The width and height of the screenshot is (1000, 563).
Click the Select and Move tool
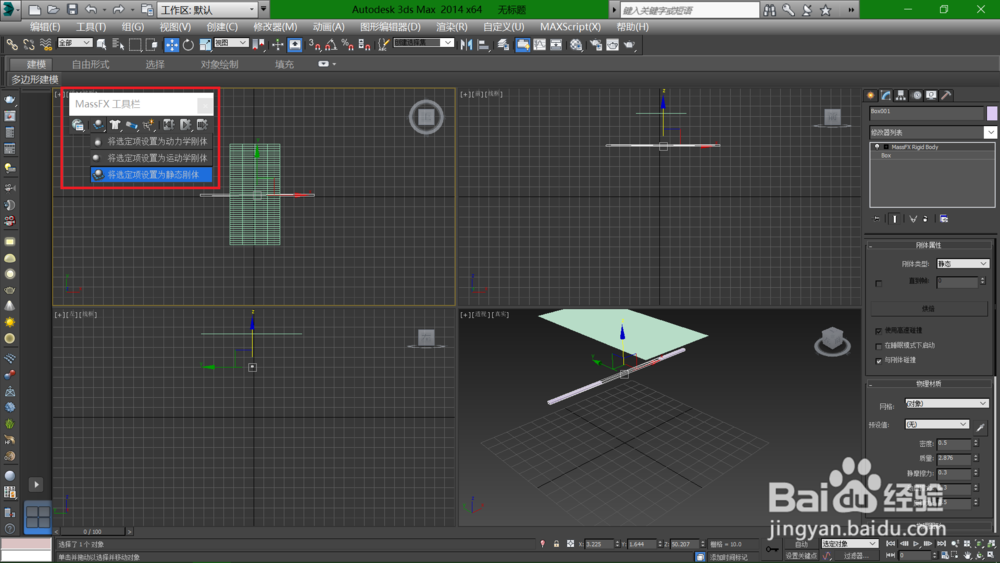(x=172, y=45)
